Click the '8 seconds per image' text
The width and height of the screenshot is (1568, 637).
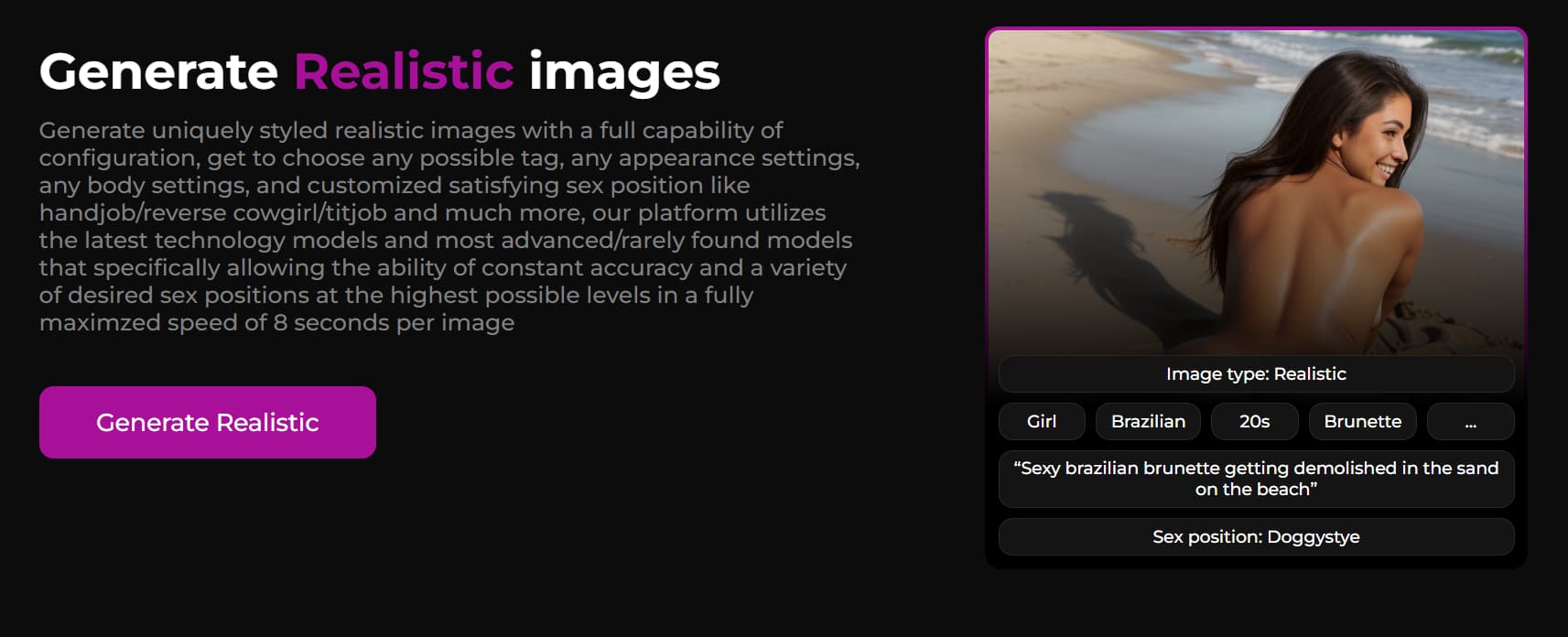(394, 323)
